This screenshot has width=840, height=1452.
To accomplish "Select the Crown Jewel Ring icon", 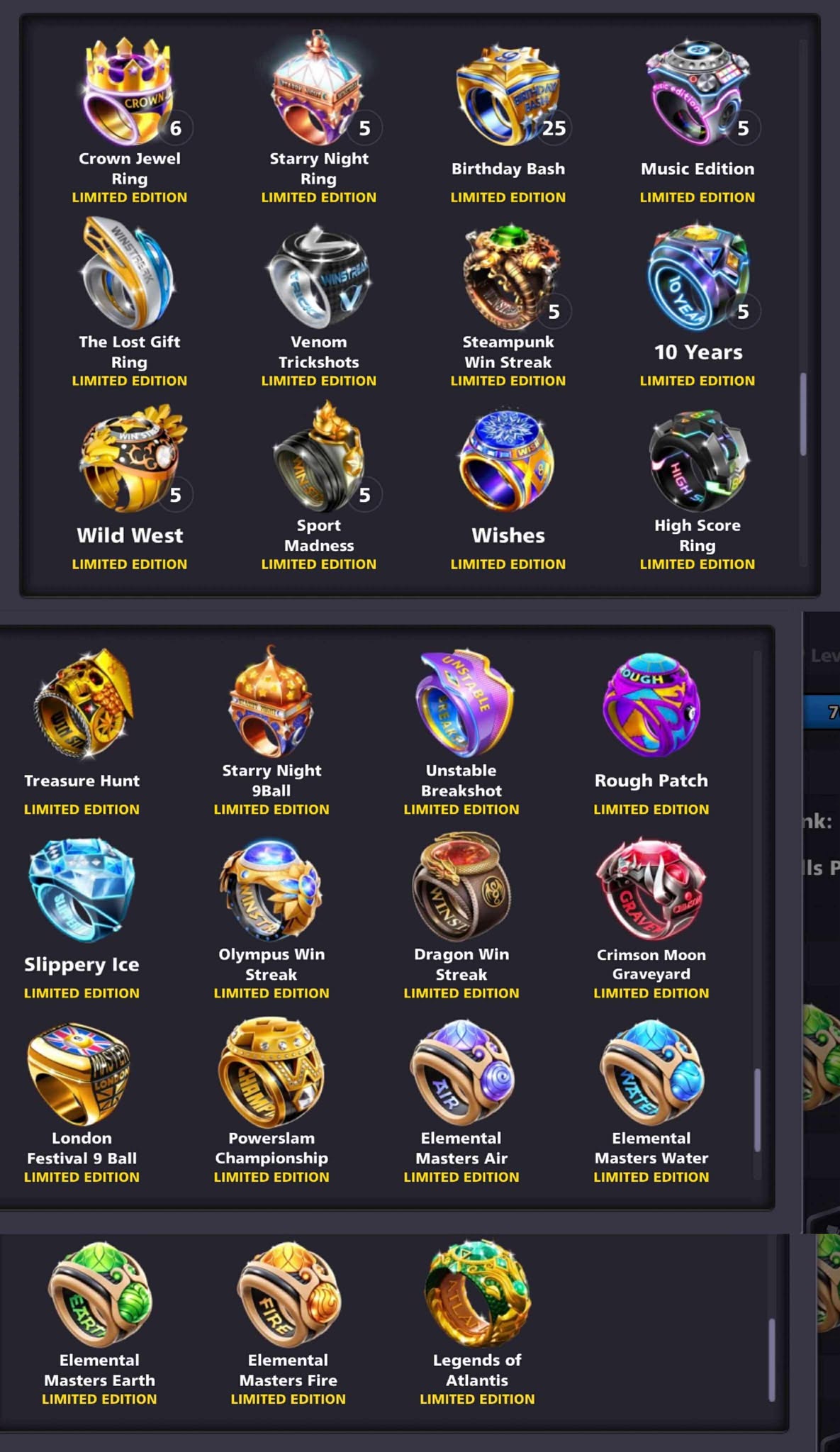I will click(x=129, y=91).
